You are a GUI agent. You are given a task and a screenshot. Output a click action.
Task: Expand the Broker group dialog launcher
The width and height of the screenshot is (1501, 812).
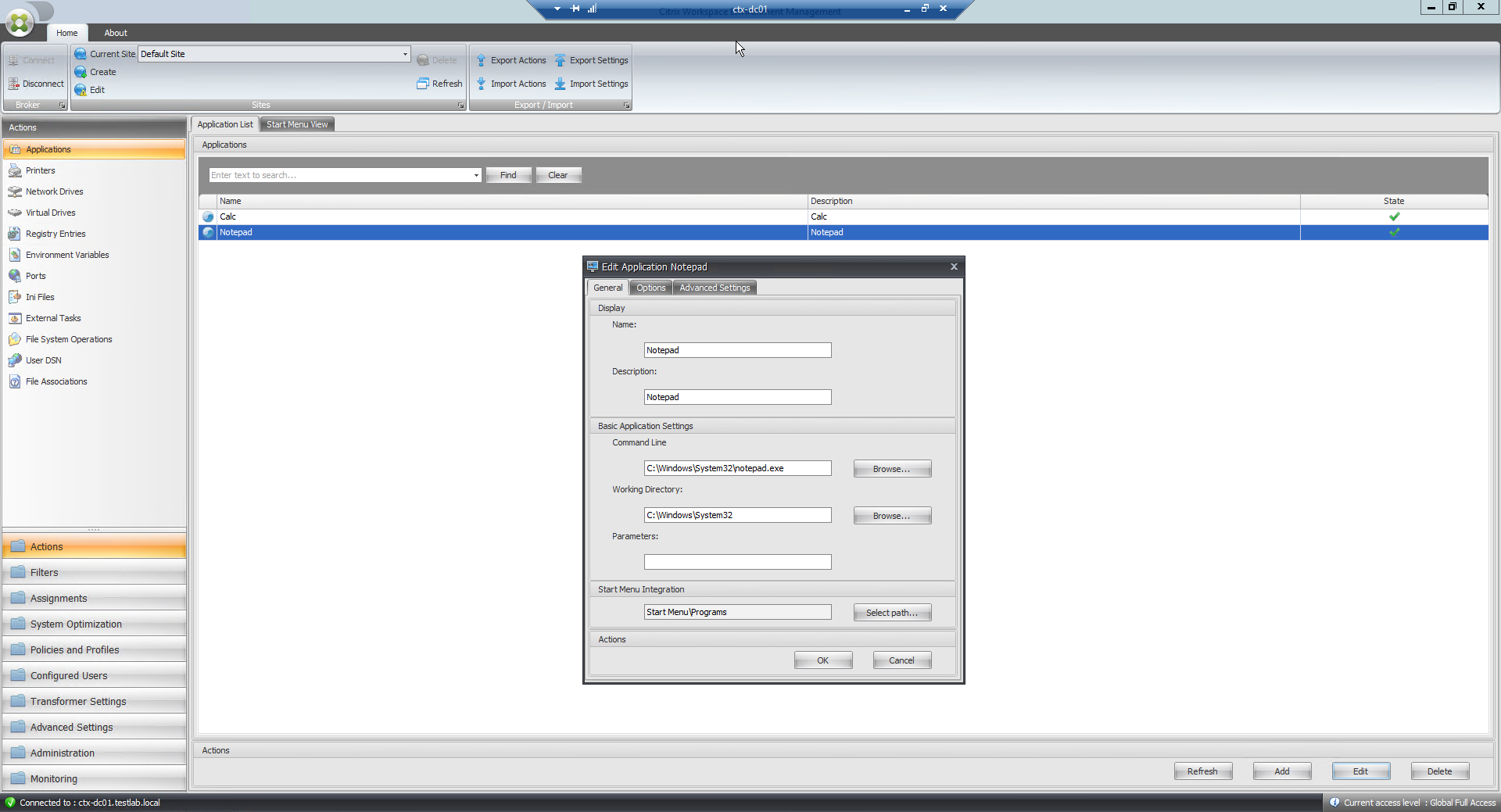point(63,106)
